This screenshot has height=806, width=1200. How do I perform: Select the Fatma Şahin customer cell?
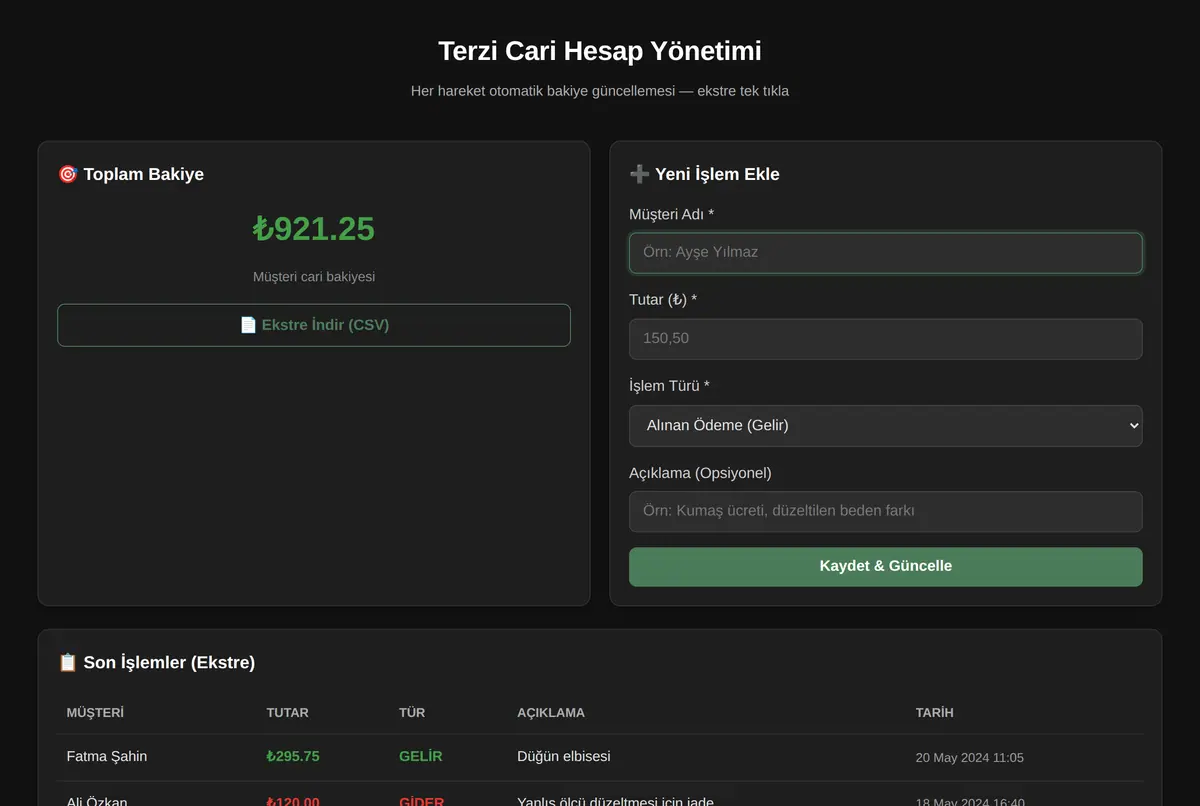pyautogui.click(x=107, y=757)
